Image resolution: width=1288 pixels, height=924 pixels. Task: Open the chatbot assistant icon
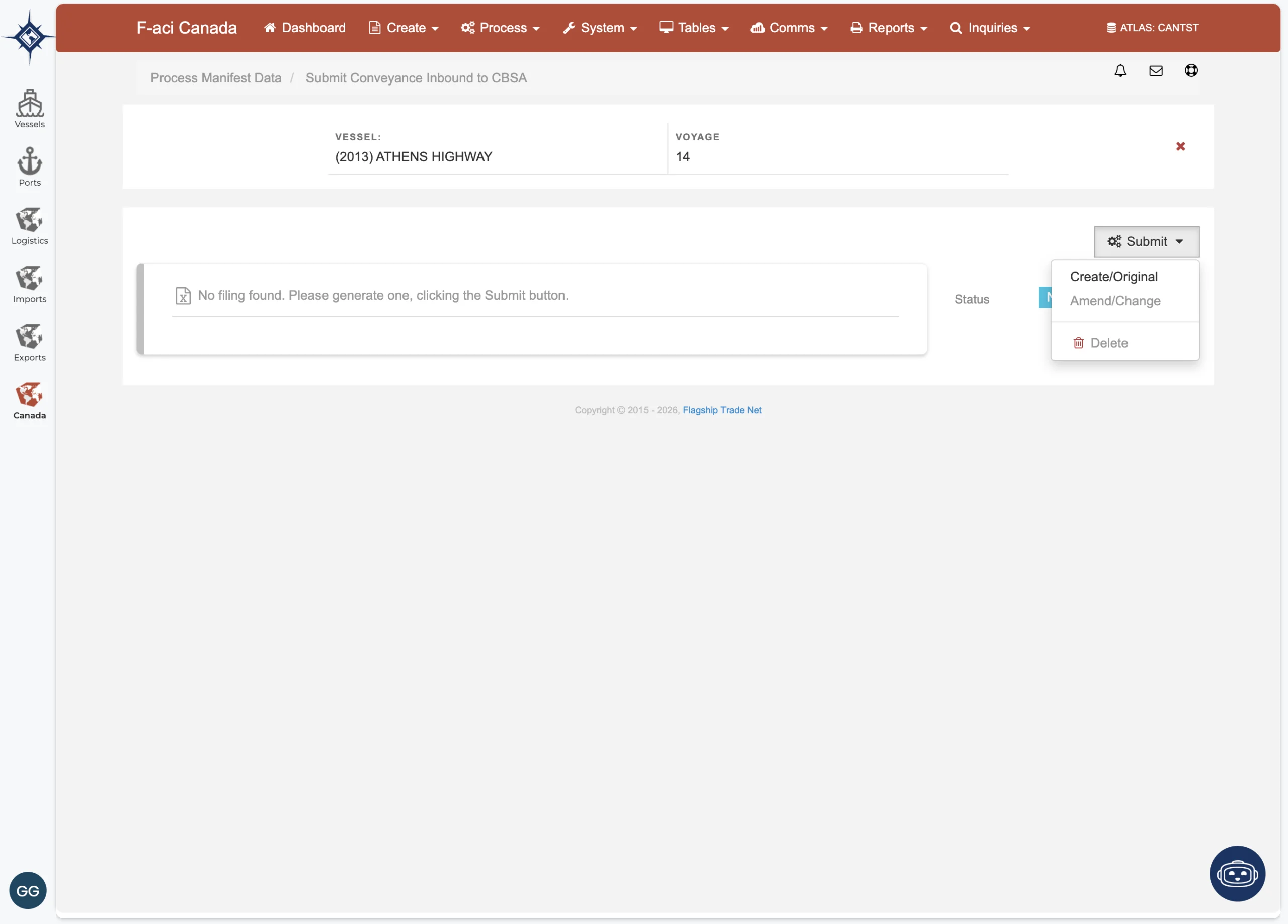point(1237,873)
